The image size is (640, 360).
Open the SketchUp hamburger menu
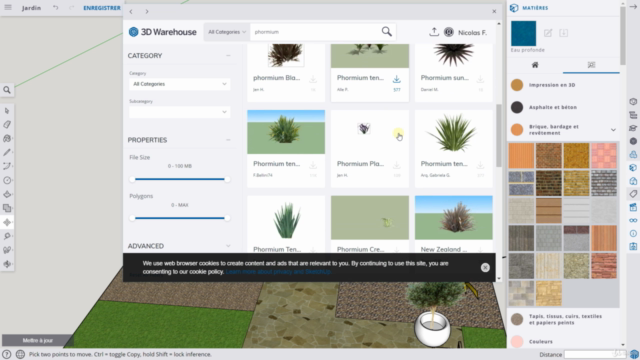tap(8, 7)
